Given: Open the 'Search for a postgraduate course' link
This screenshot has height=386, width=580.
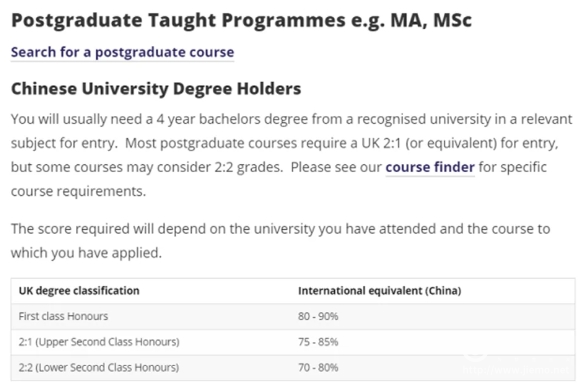Looking at the screenshot, I should [x=122, y=52].
